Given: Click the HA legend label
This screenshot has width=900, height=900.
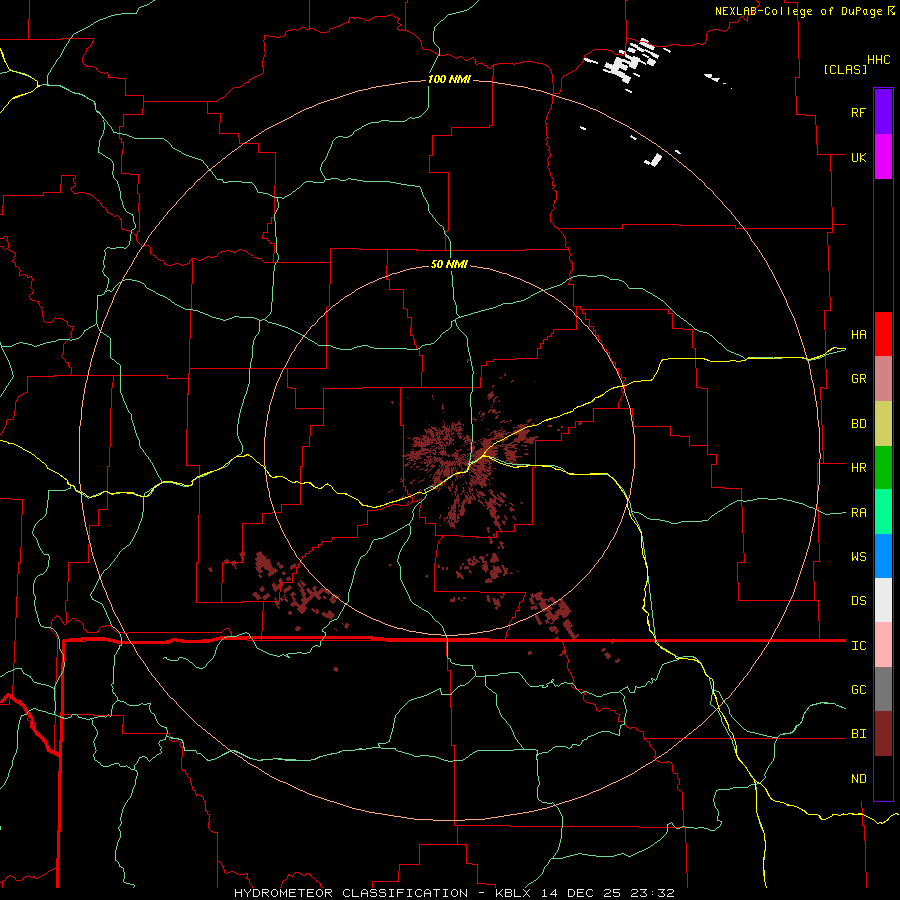Looking at the screenshot, I should click(858, 334).
